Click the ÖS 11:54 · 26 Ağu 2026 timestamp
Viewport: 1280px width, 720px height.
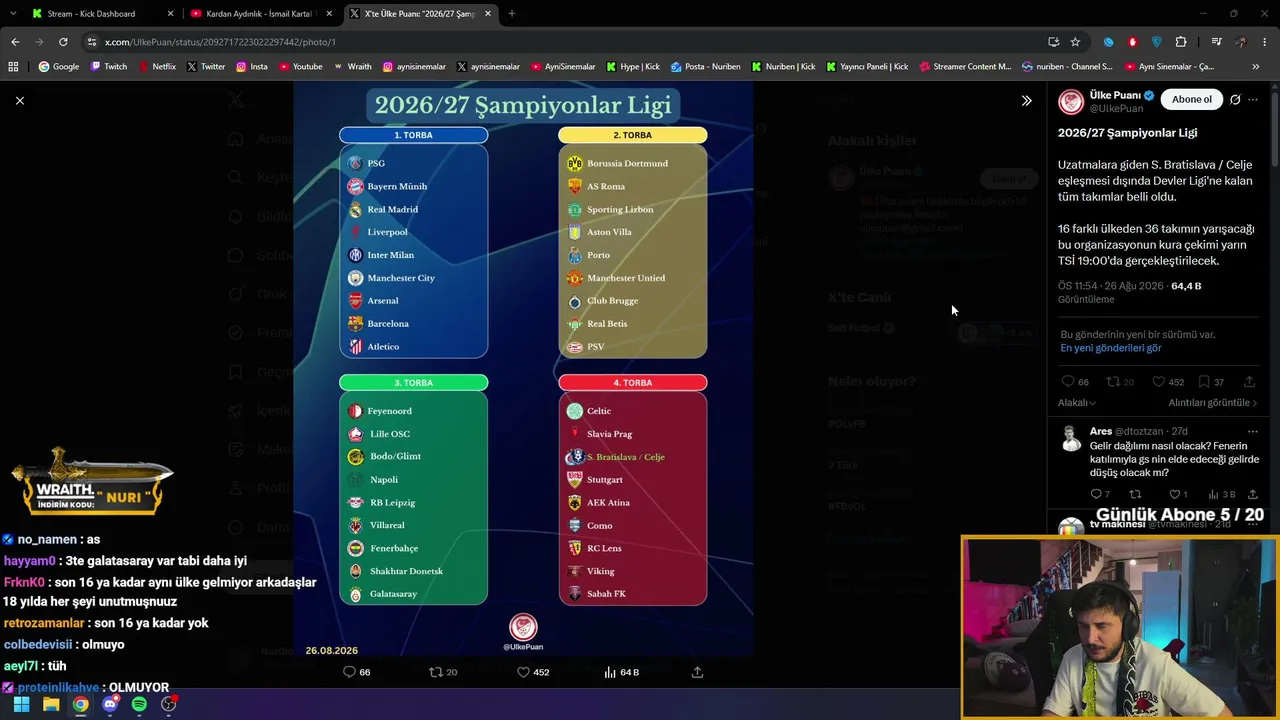(x=1111, y=286)
